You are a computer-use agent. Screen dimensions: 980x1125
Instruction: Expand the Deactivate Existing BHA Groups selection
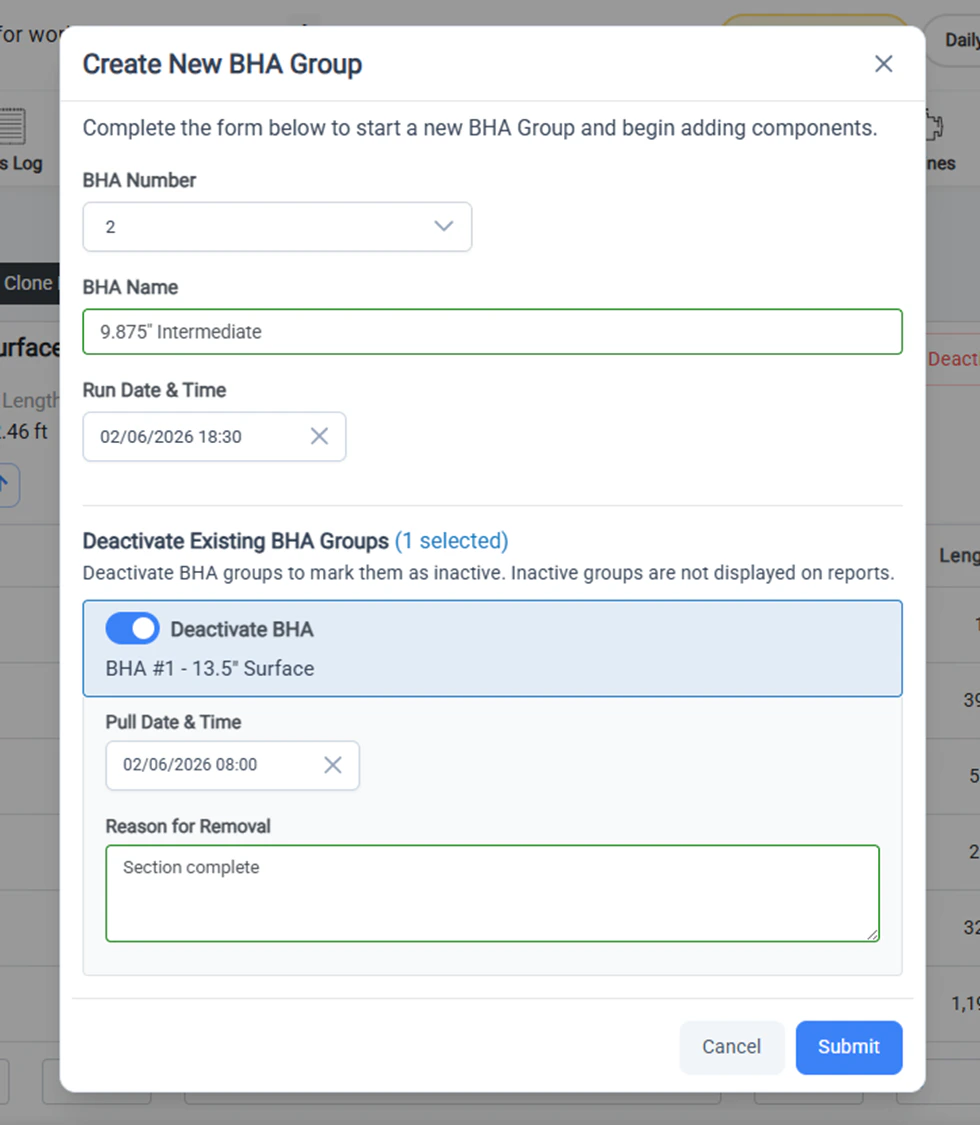tap(451, 540)
